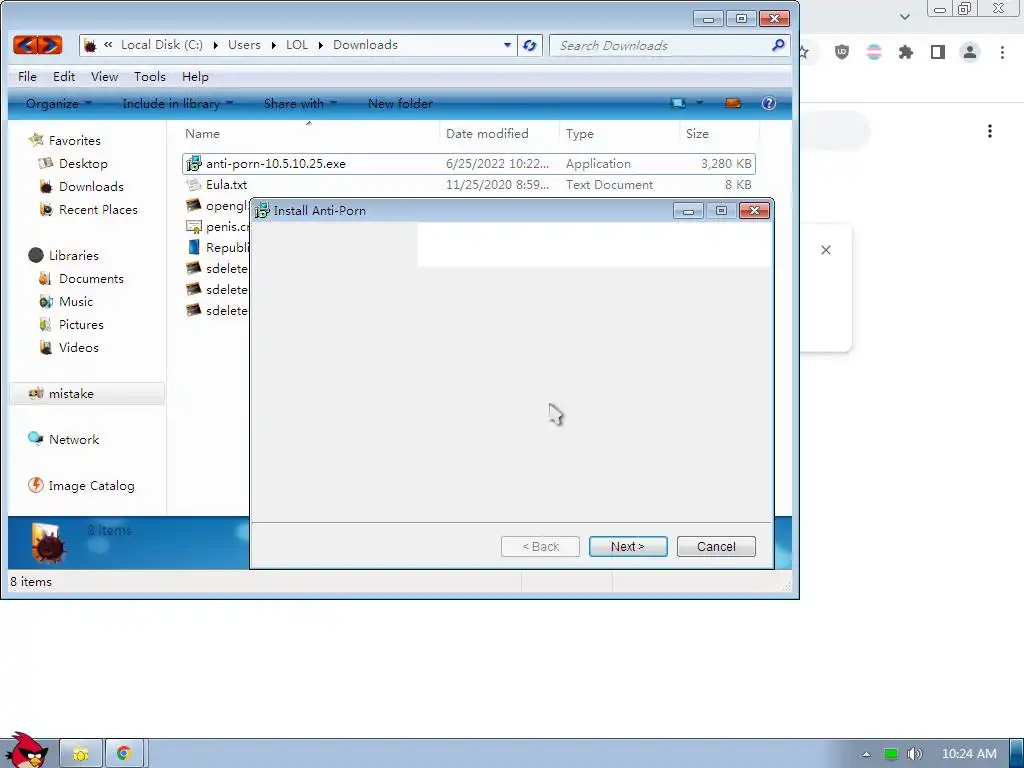
Task: Click Next in the Install Anti-Porn dialog
Action: pos(628,547)
